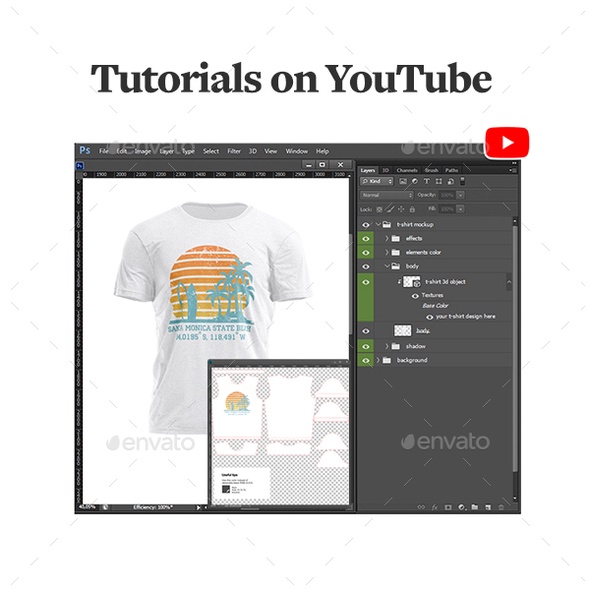Open the Help menu
Screen dimensions: 590x590
[x=322, y=151]
